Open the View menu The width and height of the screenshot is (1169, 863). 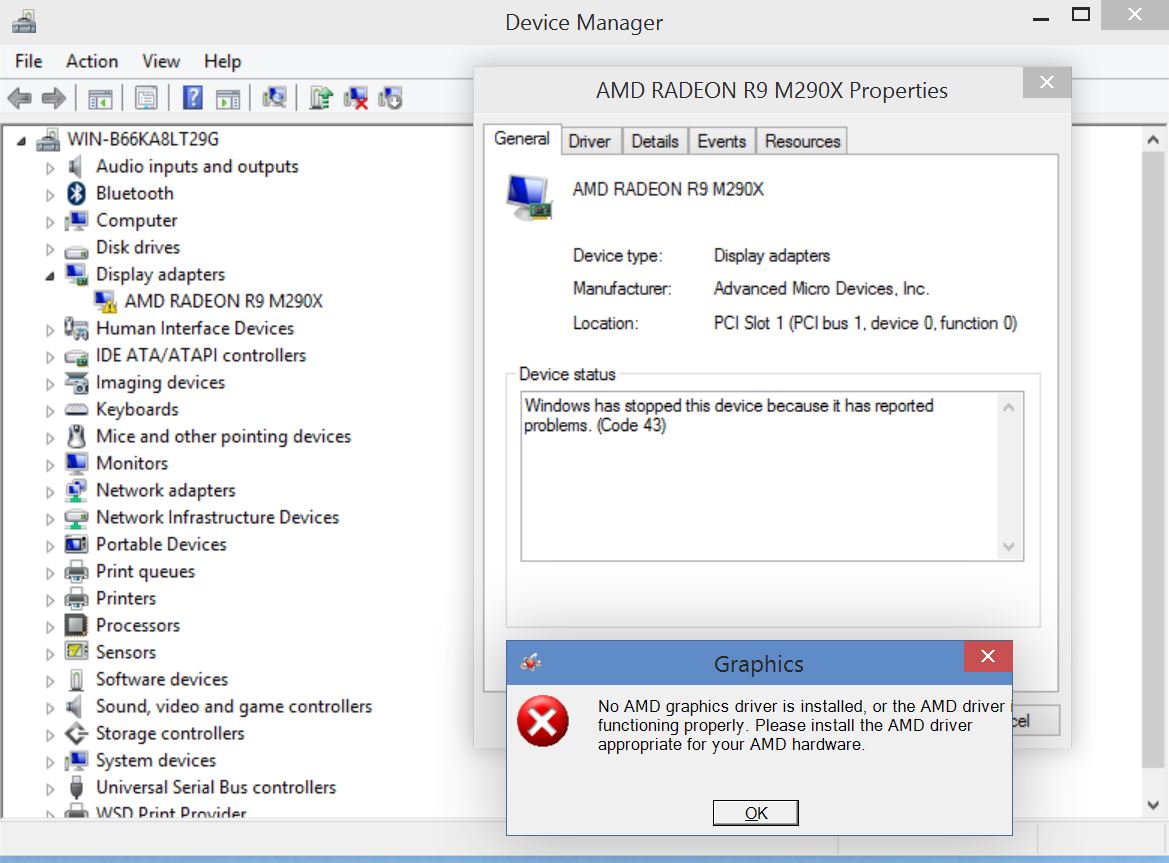(161, 61)
